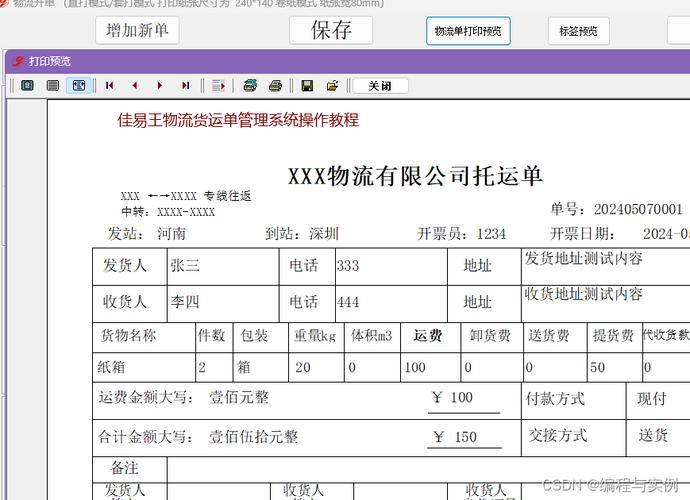
Task: Click the 物流单打印预览 button
Action: click(x=468, y=31)
